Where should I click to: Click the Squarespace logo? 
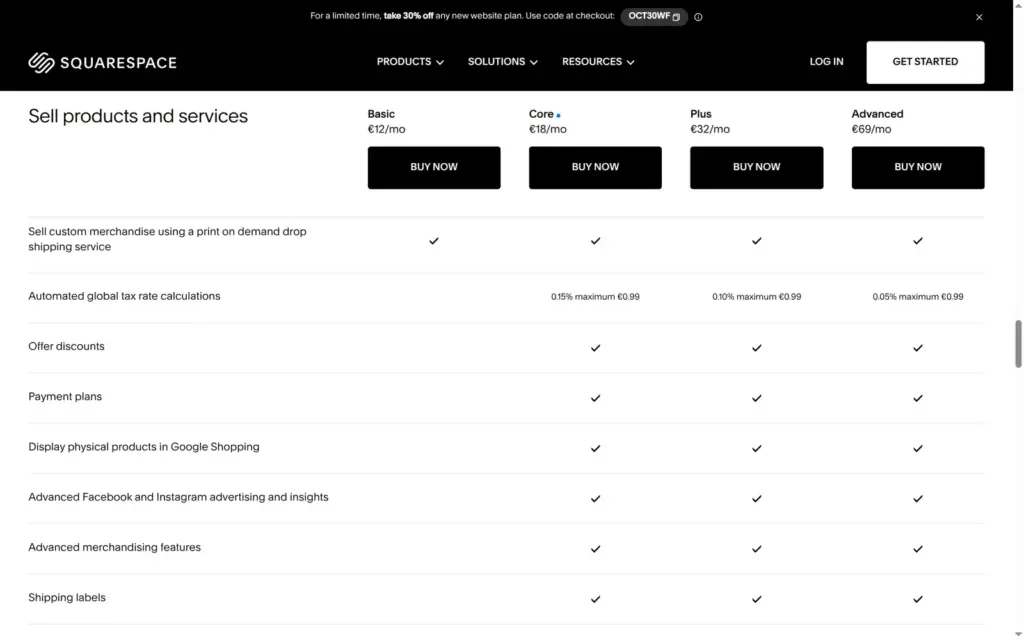pyautogui.click(x=102, y=63)
